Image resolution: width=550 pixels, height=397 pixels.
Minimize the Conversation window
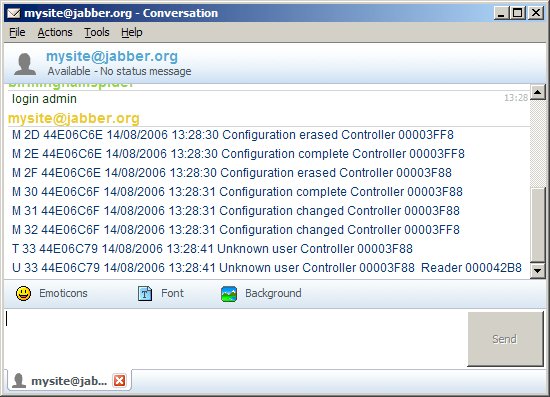[501, 13]
